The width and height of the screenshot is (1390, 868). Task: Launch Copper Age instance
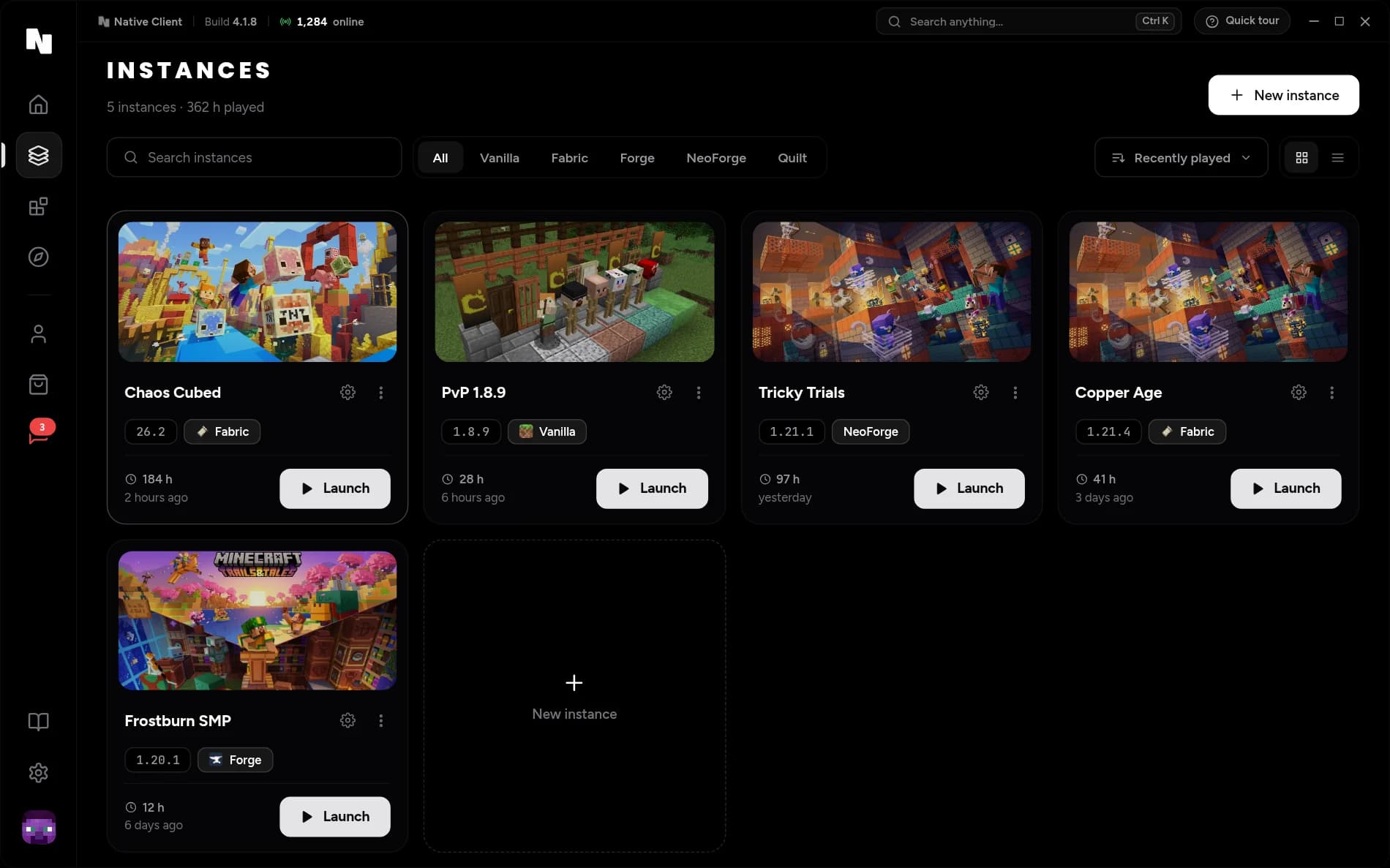1286,488
